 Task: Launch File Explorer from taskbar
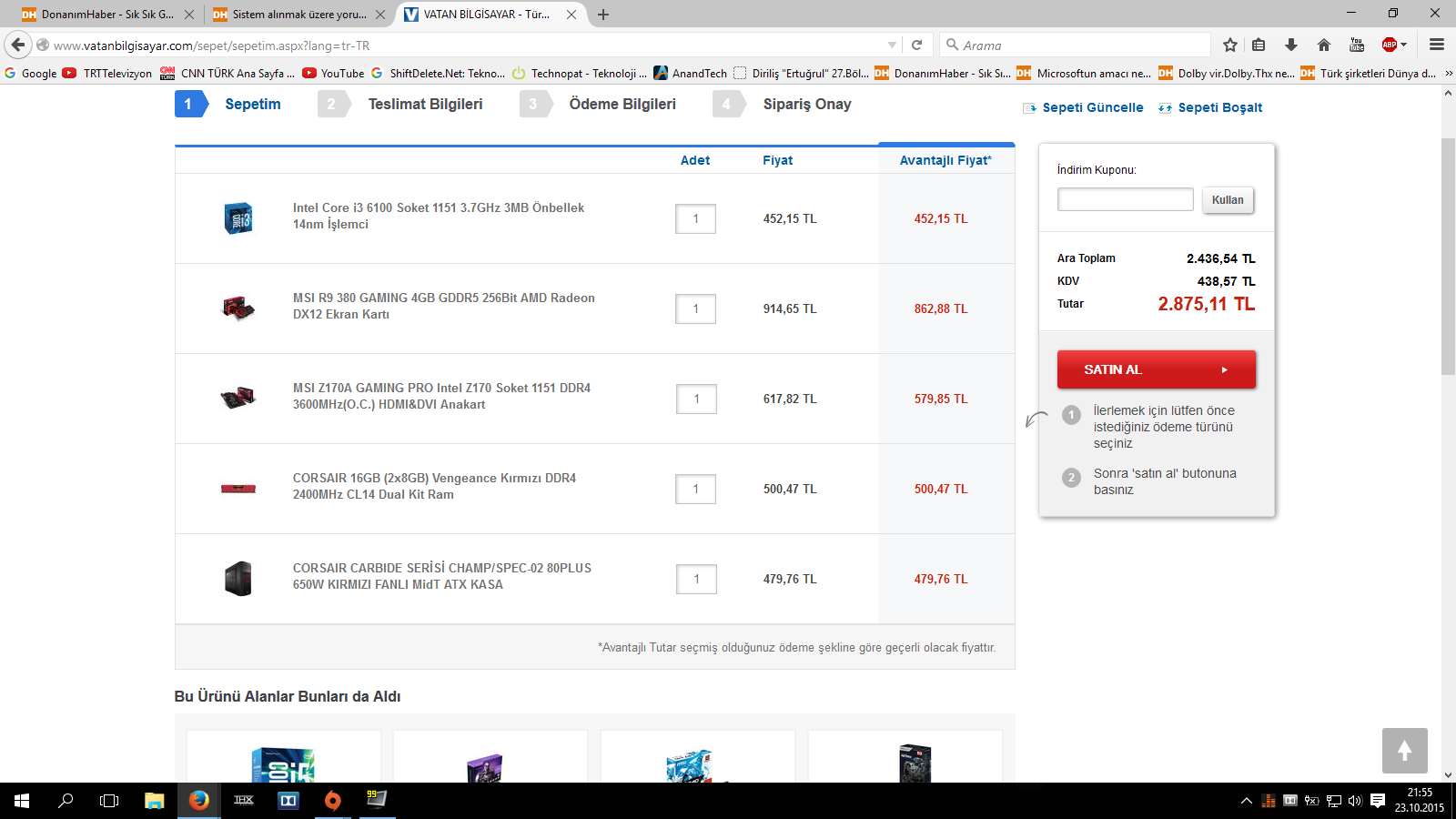point(154,801)
